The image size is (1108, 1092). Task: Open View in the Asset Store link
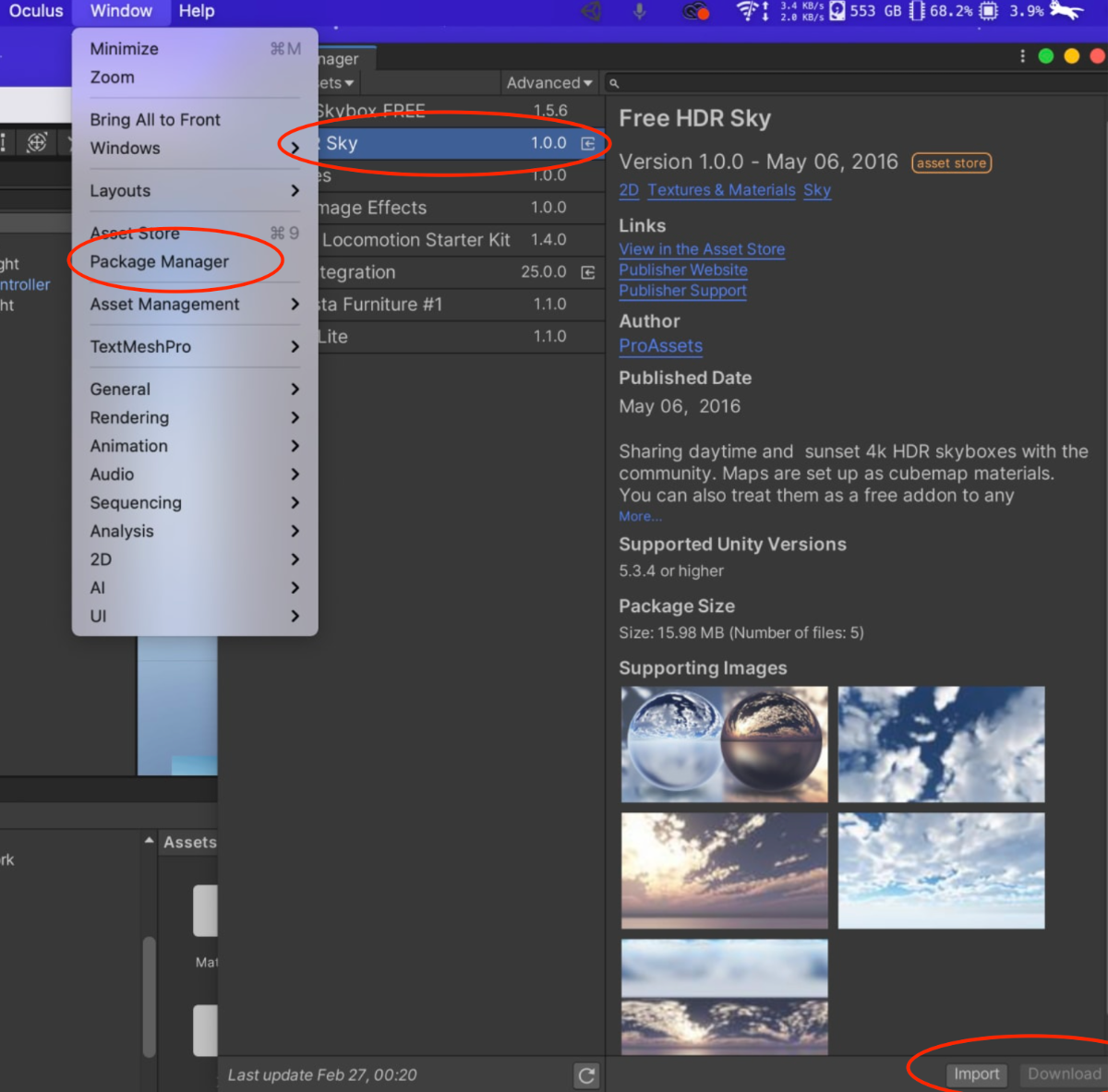point(702,249)
